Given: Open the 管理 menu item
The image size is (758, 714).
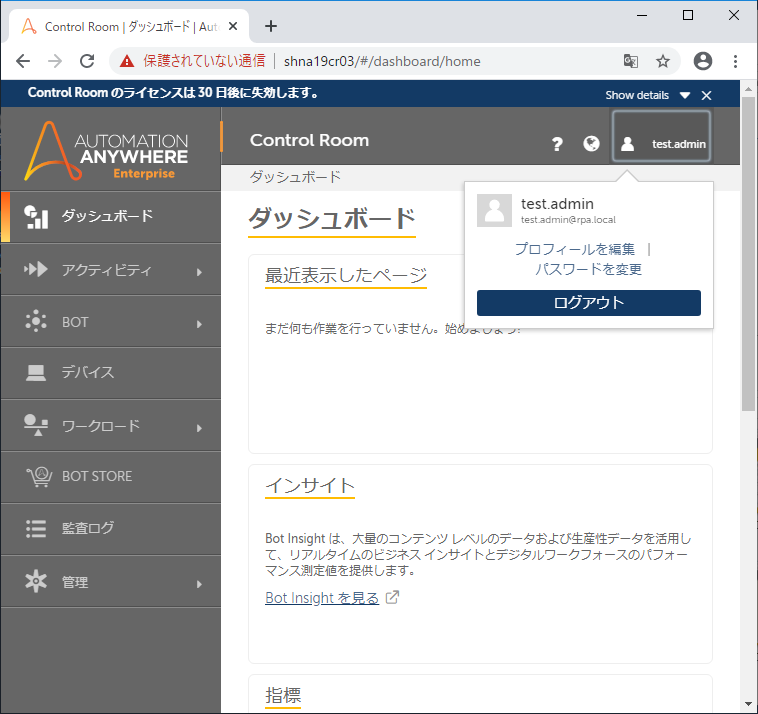Looking at the screenshot, I should click(111, 581).
